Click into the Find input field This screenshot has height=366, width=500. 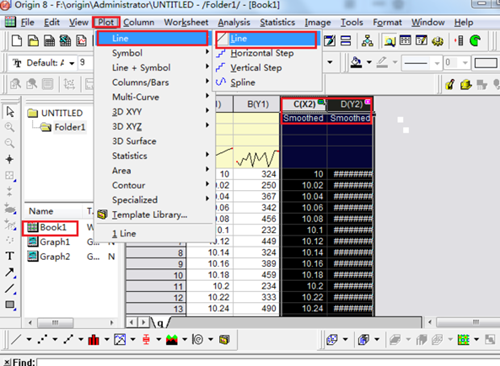pyautogui.click(x=267, y=362)
